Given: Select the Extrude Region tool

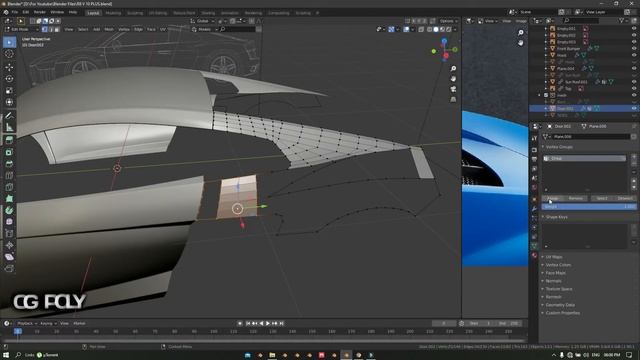Looking at the screenshot, I should [x=9, y=140].
